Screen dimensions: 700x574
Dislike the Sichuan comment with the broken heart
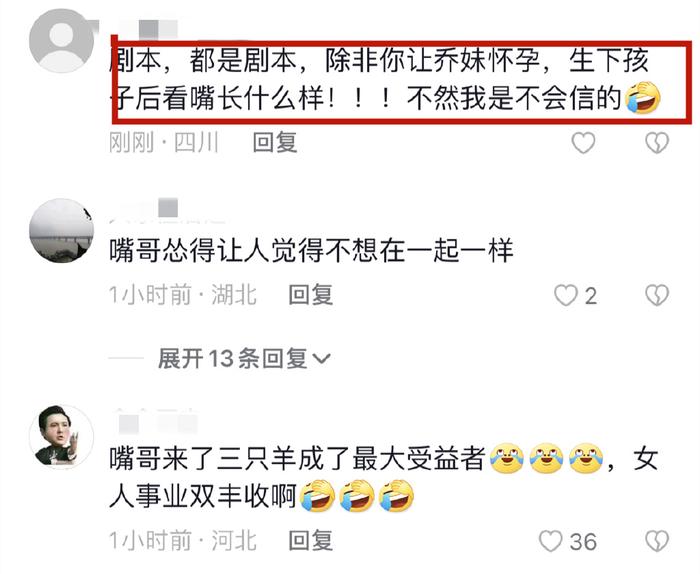[657, 143]
